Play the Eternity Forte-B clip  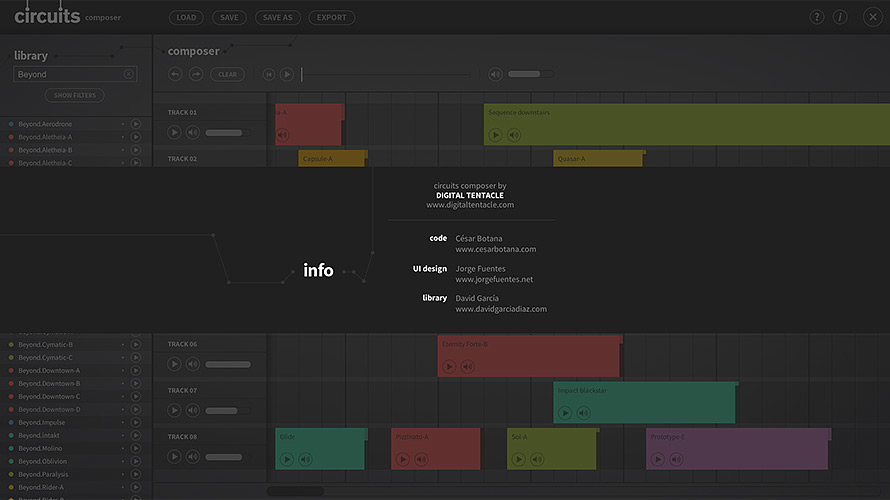click(449, 367)
